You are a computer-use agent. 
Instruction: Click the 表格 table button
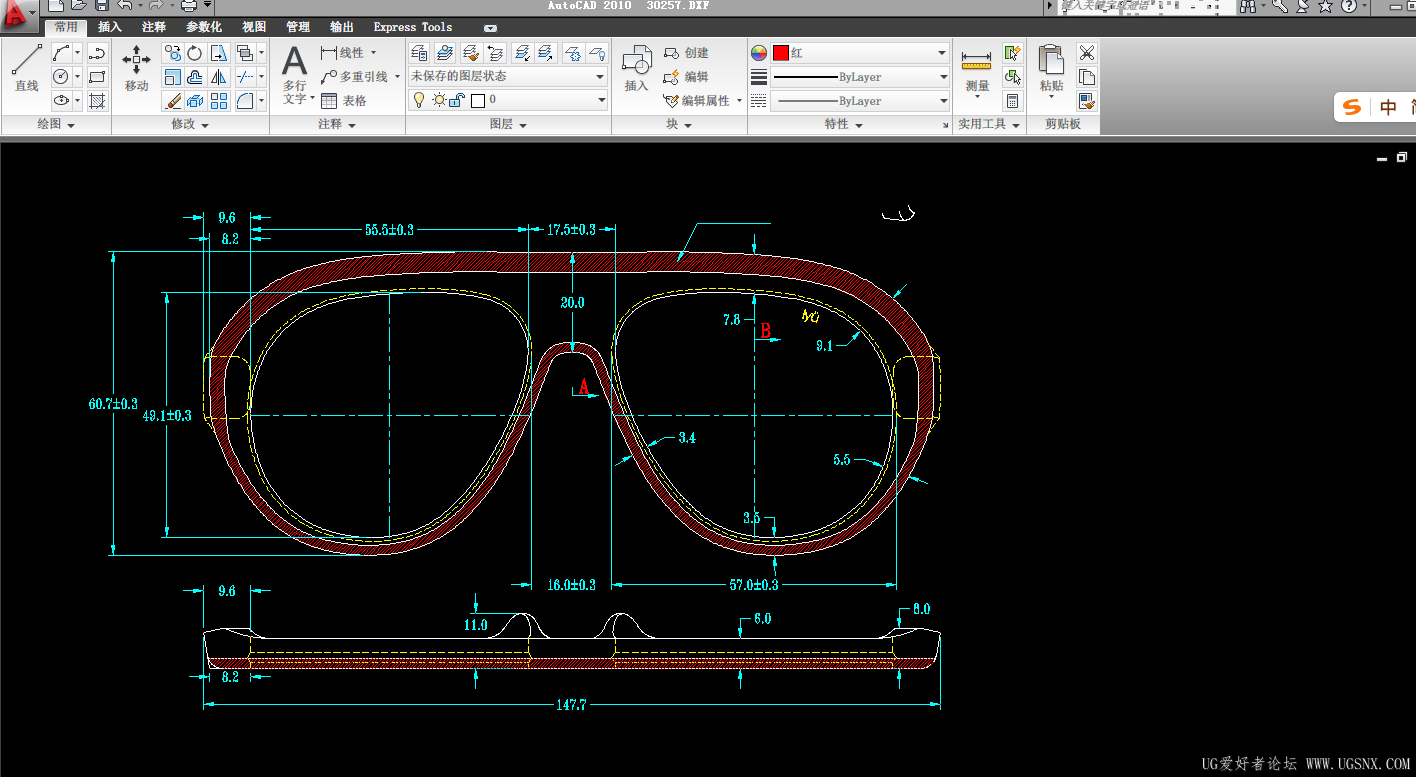(344, 101)
